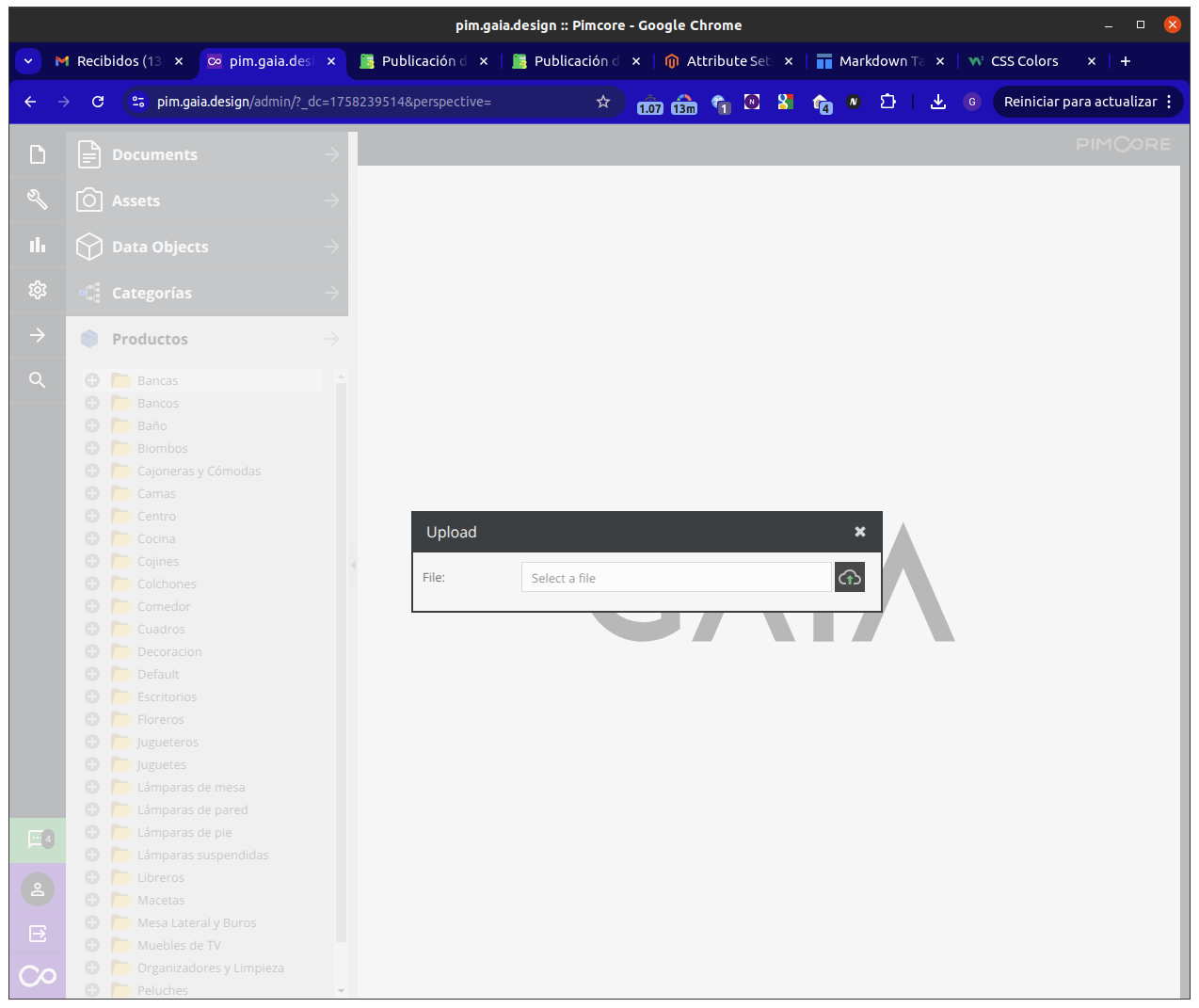Click the upload cloud icon button
The height and width of the screenshot is (1008, 1199).
coord(849,577)
